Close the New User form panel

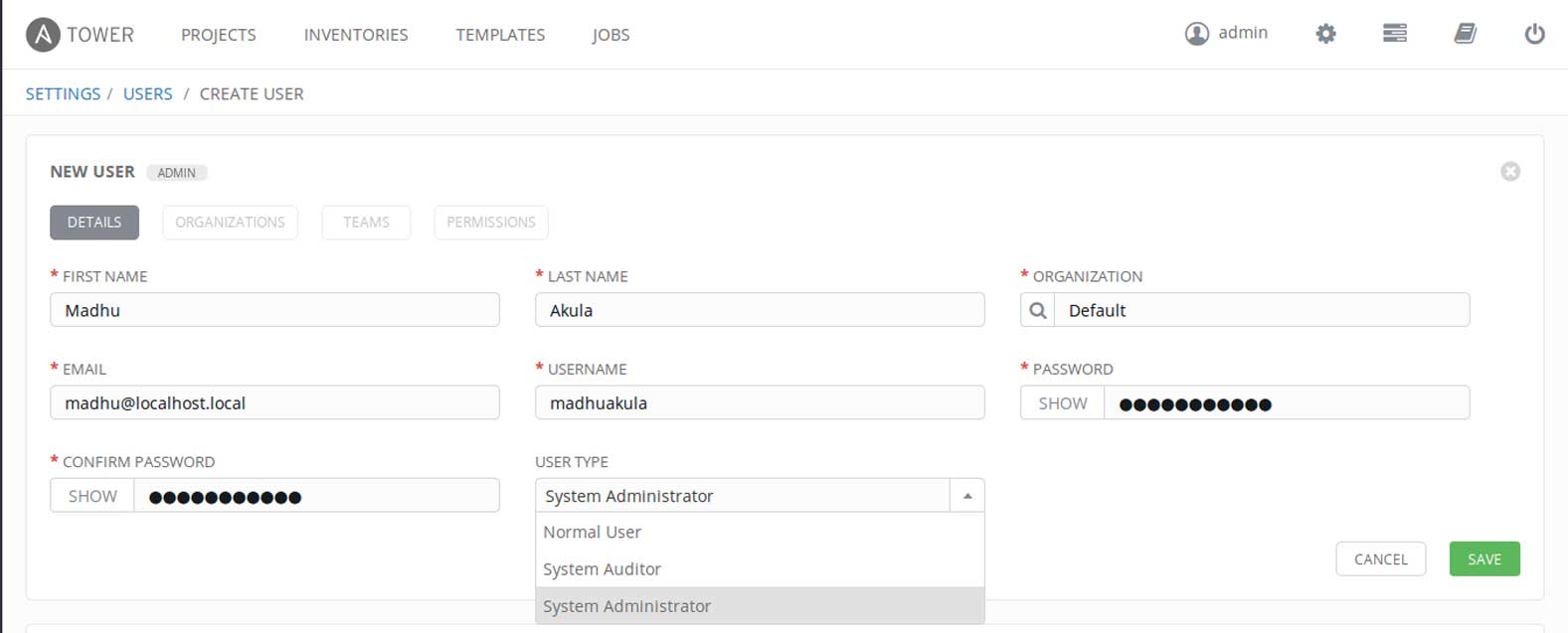(1510, 172)
